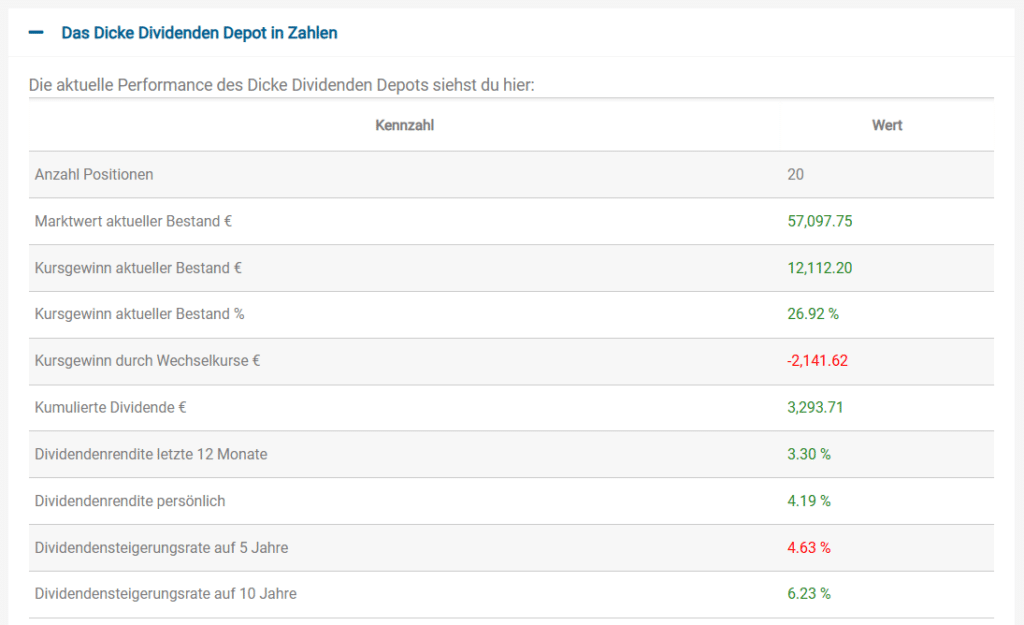Collapse the section using the minus icon
This screenshot has width=1024, height=625.
pyautogui.click(x=37, y=33)
